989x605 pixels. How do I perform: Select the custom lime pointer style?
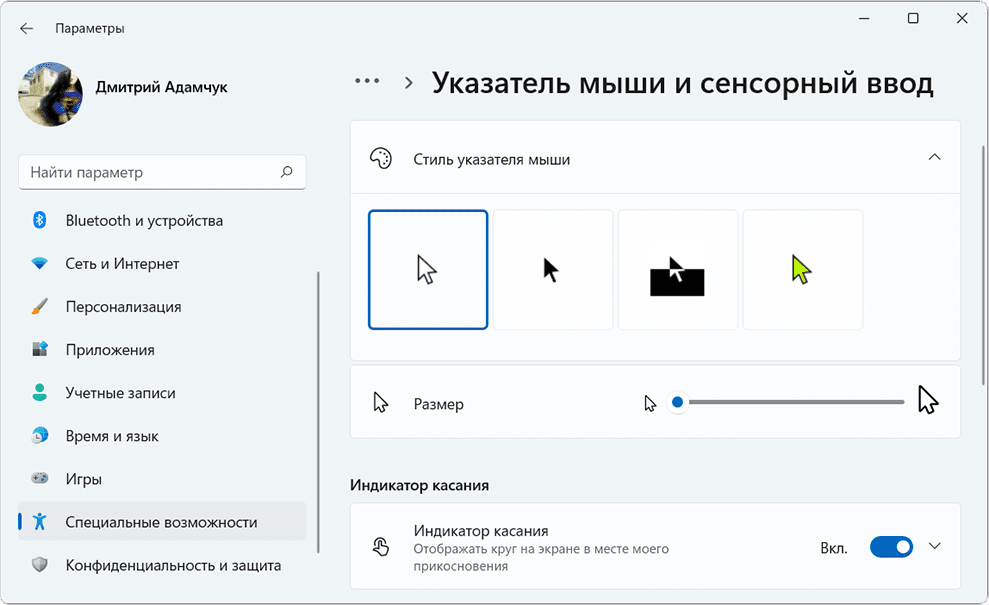(x=803, y=270)
